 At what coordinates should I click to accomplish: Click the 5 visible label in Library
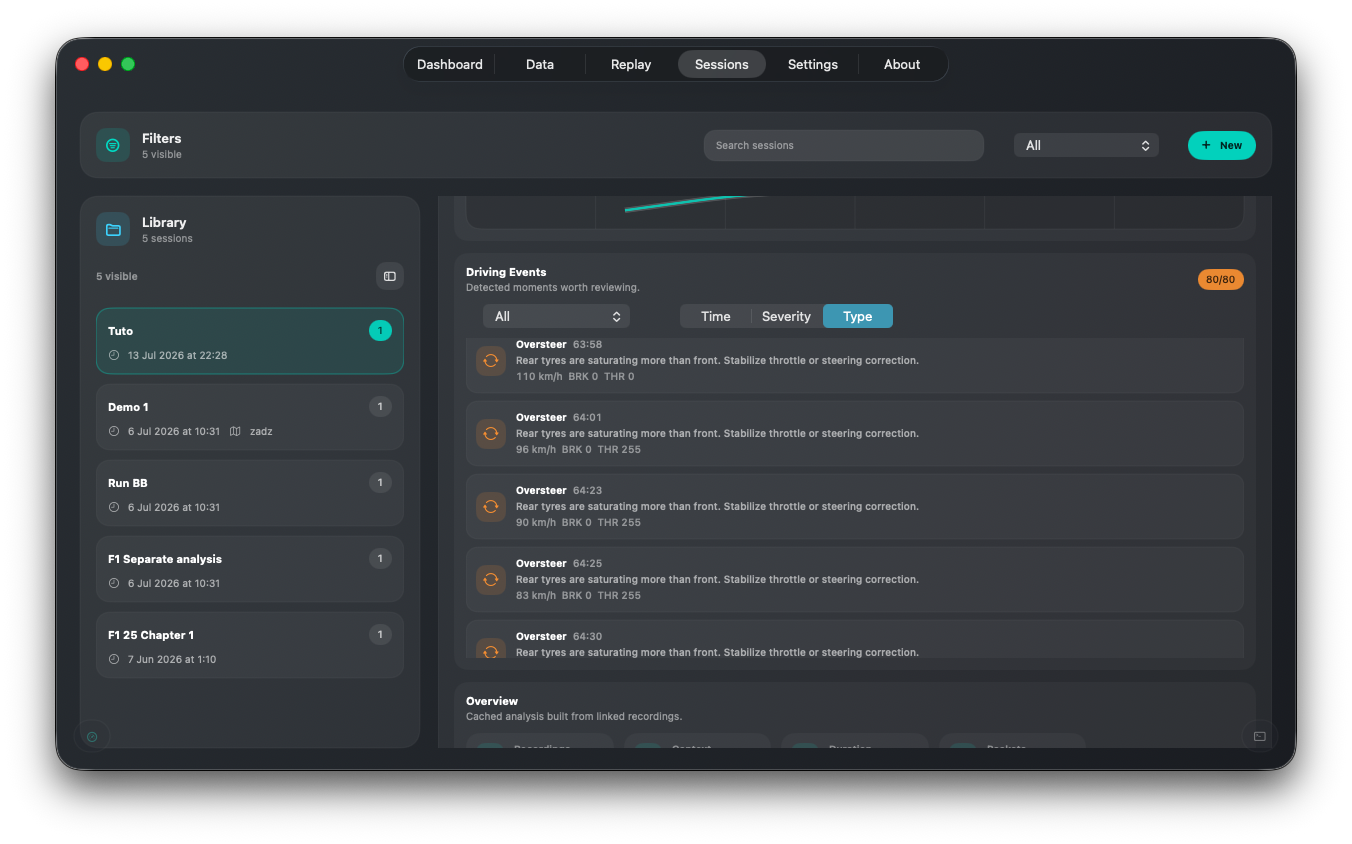pyautogui.click(x=117, y=276)
